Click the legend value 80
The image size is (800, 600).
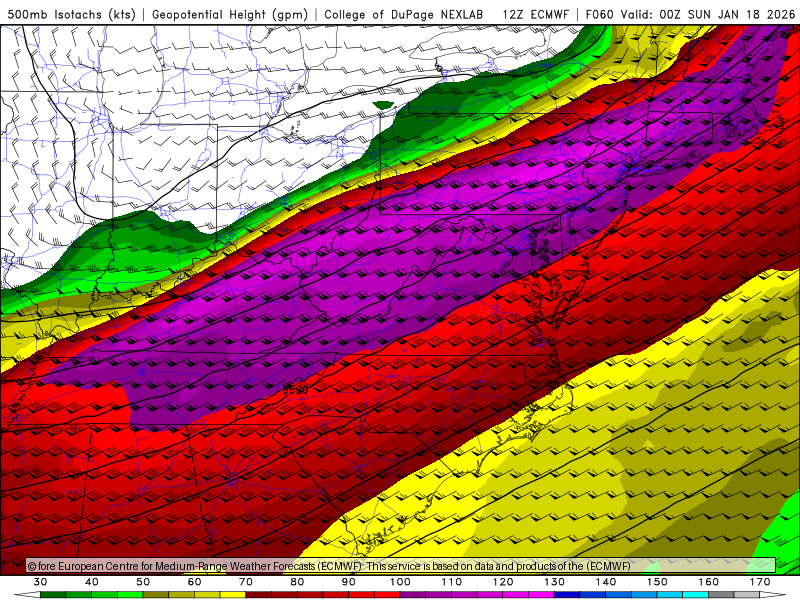[297, 582]
